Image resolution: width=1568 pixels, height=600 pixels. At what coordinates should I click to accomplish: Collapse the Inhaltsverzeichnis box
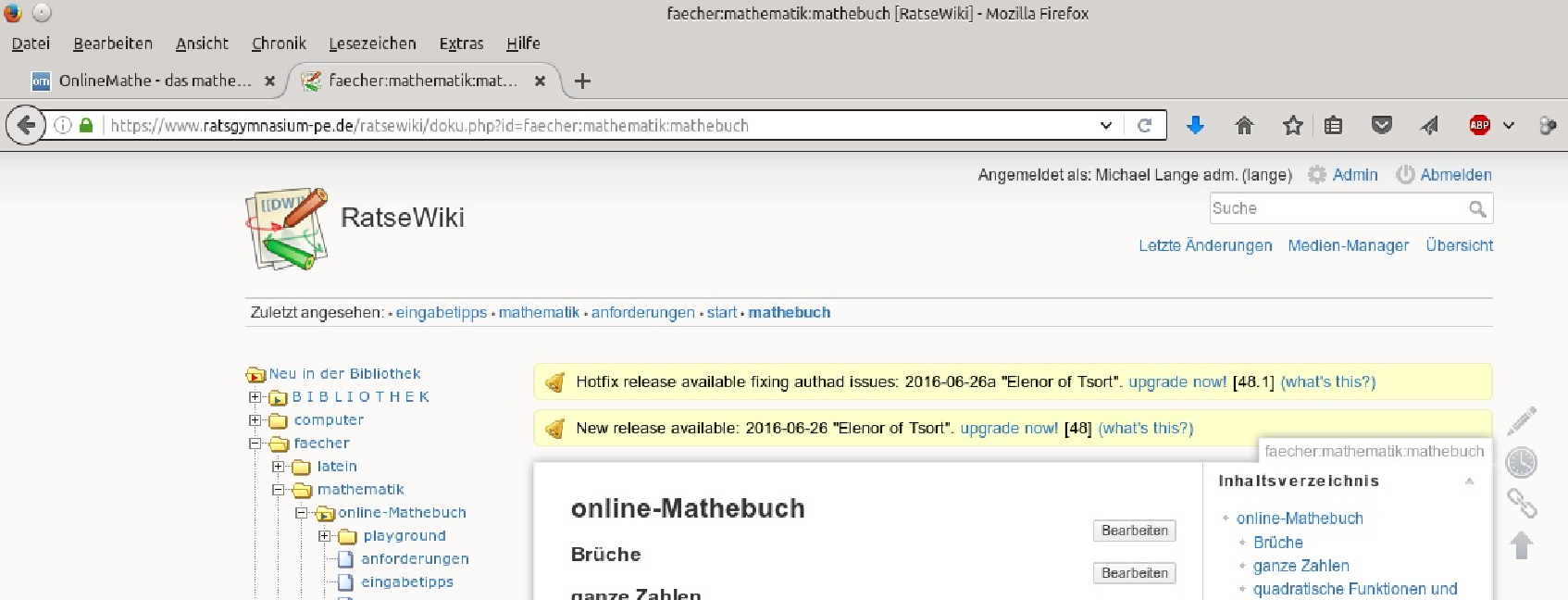click(1468, 481)
